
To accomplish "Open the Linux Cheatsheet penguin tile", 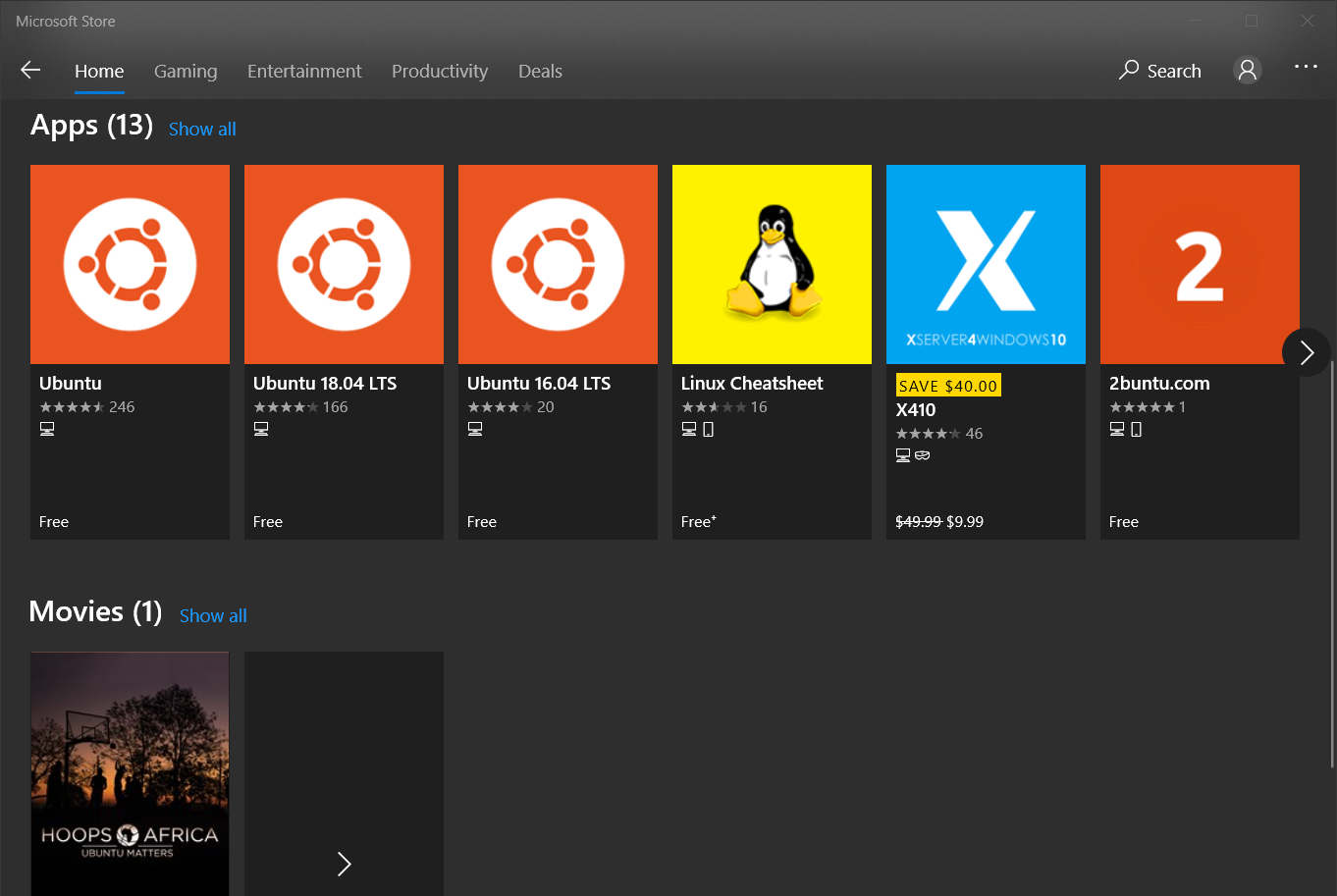I will tap(772, 264).
